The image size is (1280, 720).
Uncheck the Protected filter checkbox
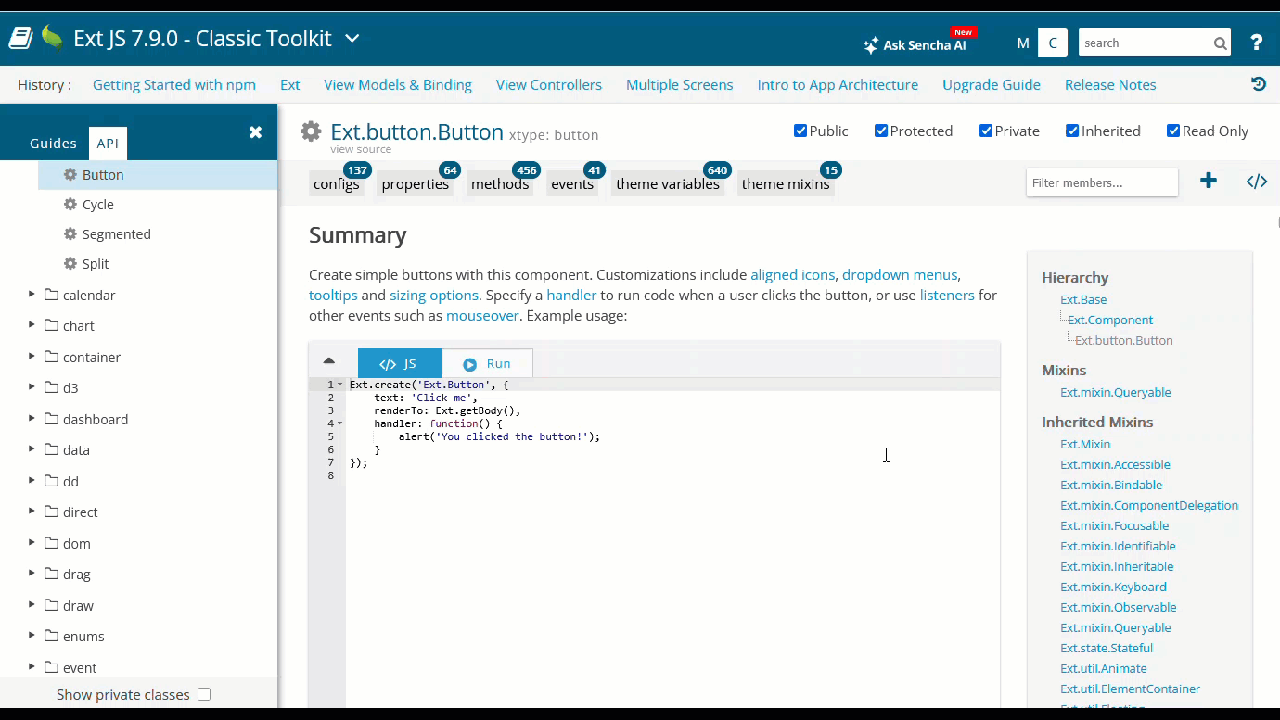[x=881, y=131]
